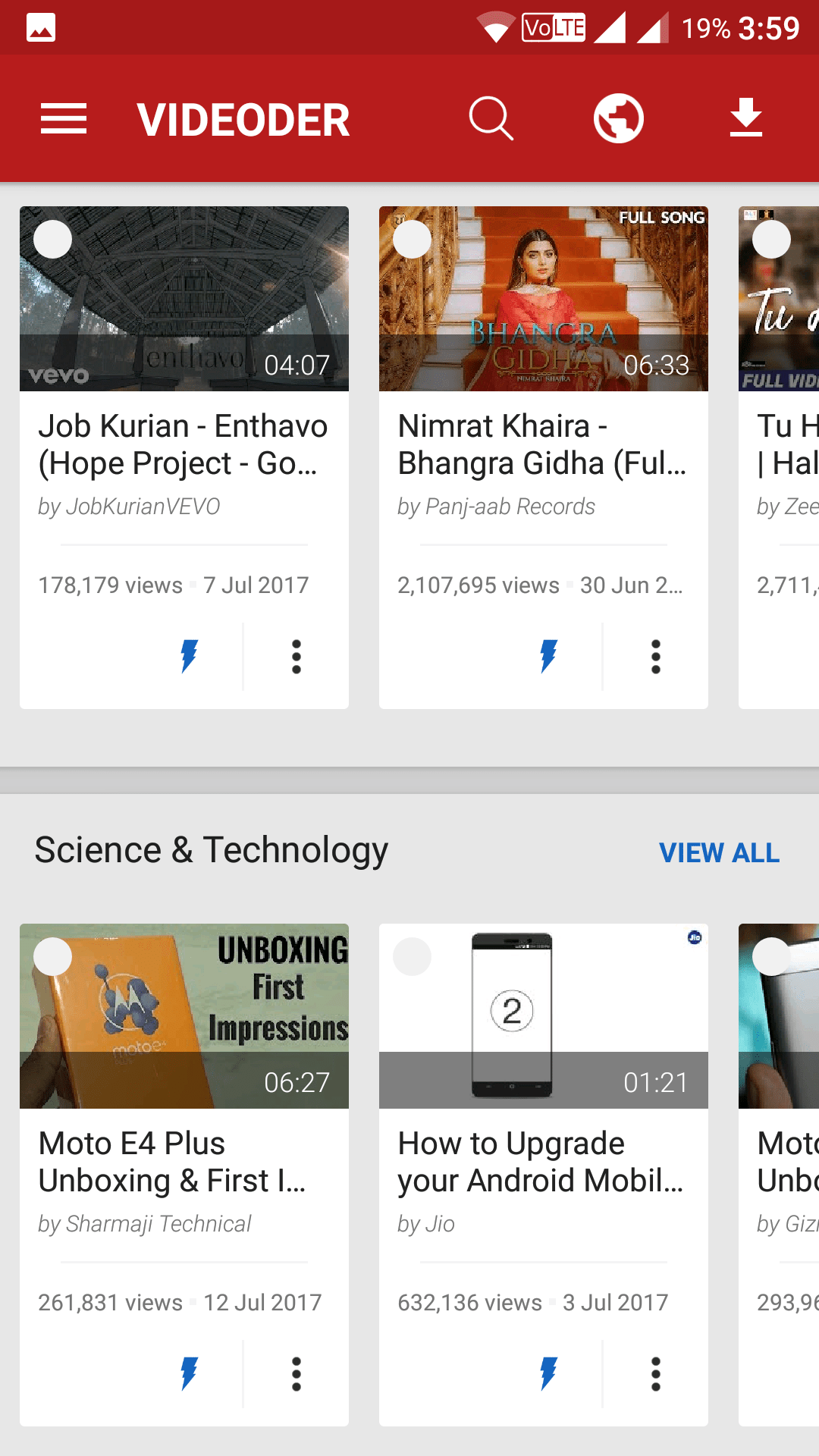Select the Moto E4 Plus video circle

pyautogui.click(x=53, y=957)
